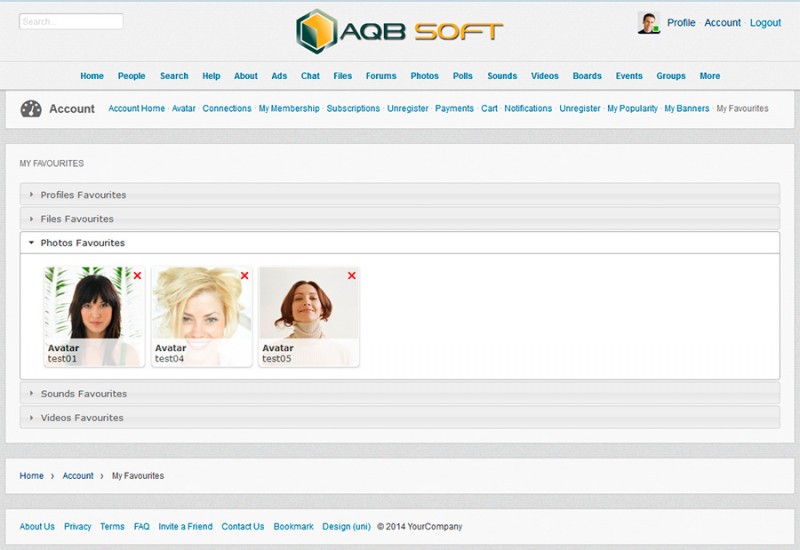Open test04 Avatar photo thumbnail
Image resolution: width=800 pixels, height=550 pixels.
pos(202,316)
